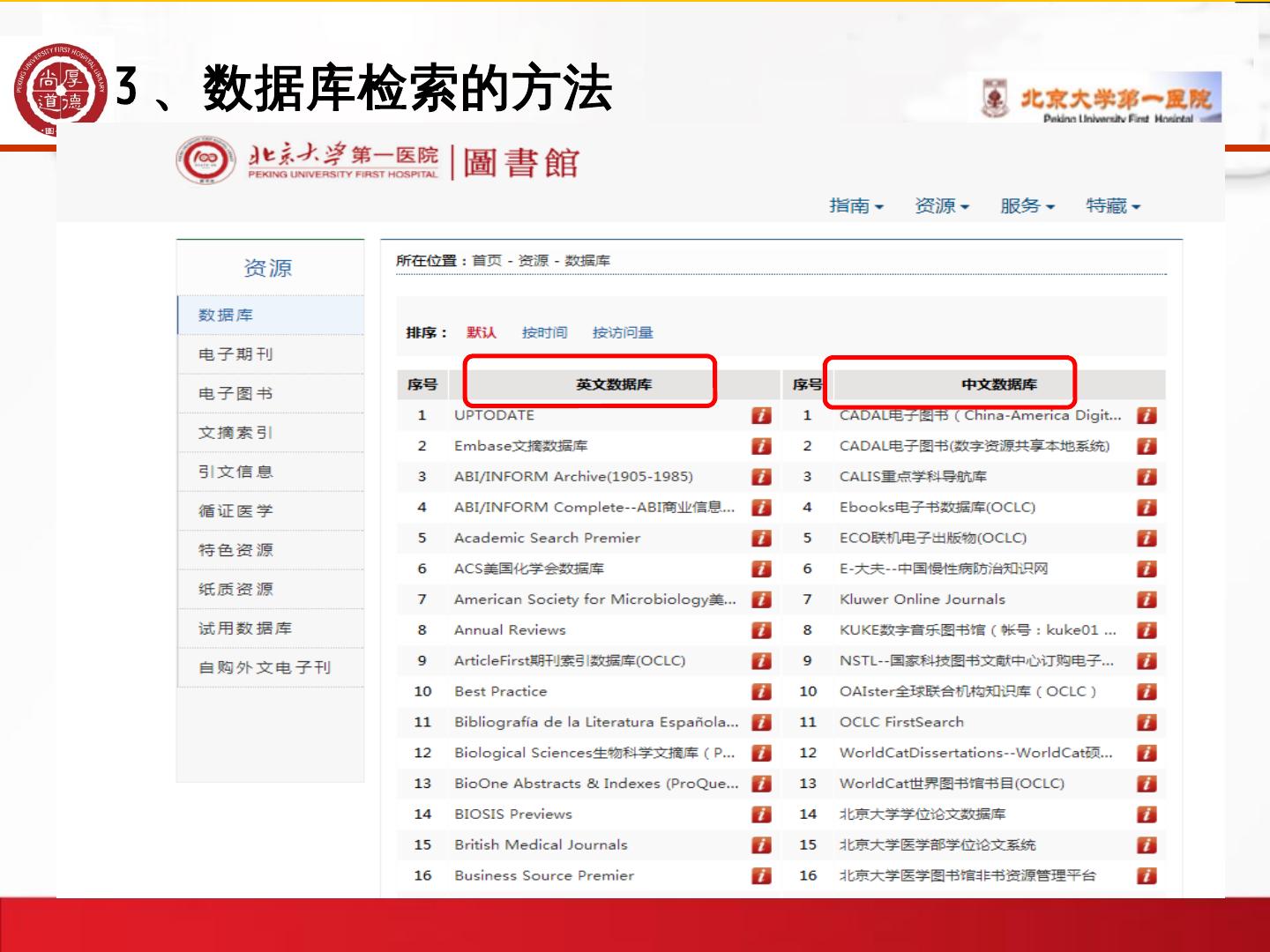Select 电子期刊 in the sidebar
The height and width of the screenshot is (952, 1270).
235,354
